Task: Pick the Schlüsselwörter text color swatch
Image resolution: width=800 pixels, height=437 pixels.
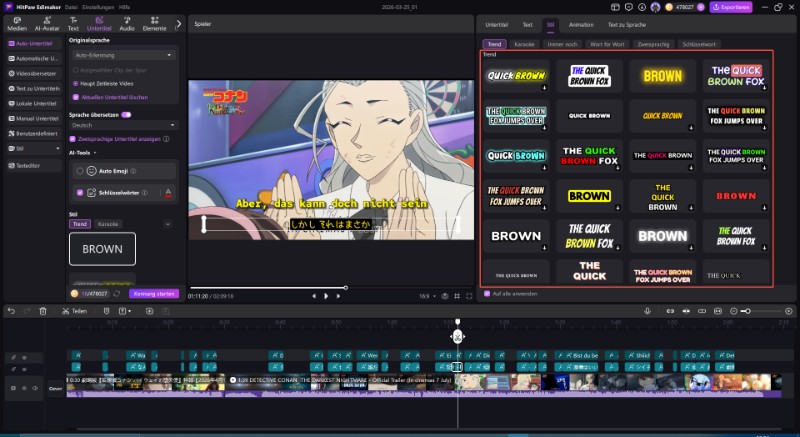Action: click(x=168, y=193)
